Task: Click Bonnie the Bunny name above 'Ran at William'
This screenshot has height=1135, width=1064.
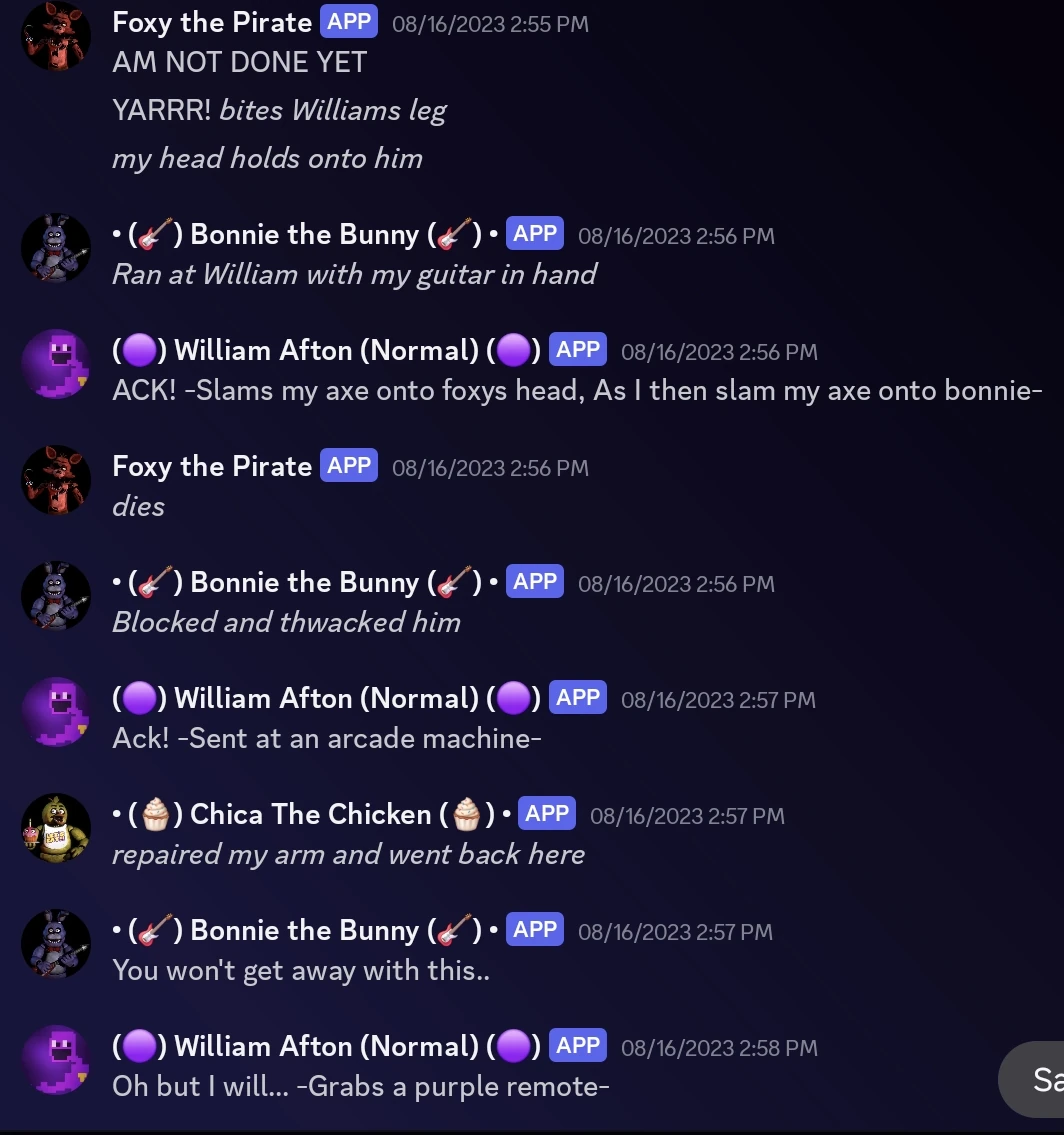Action: (305, 235)
